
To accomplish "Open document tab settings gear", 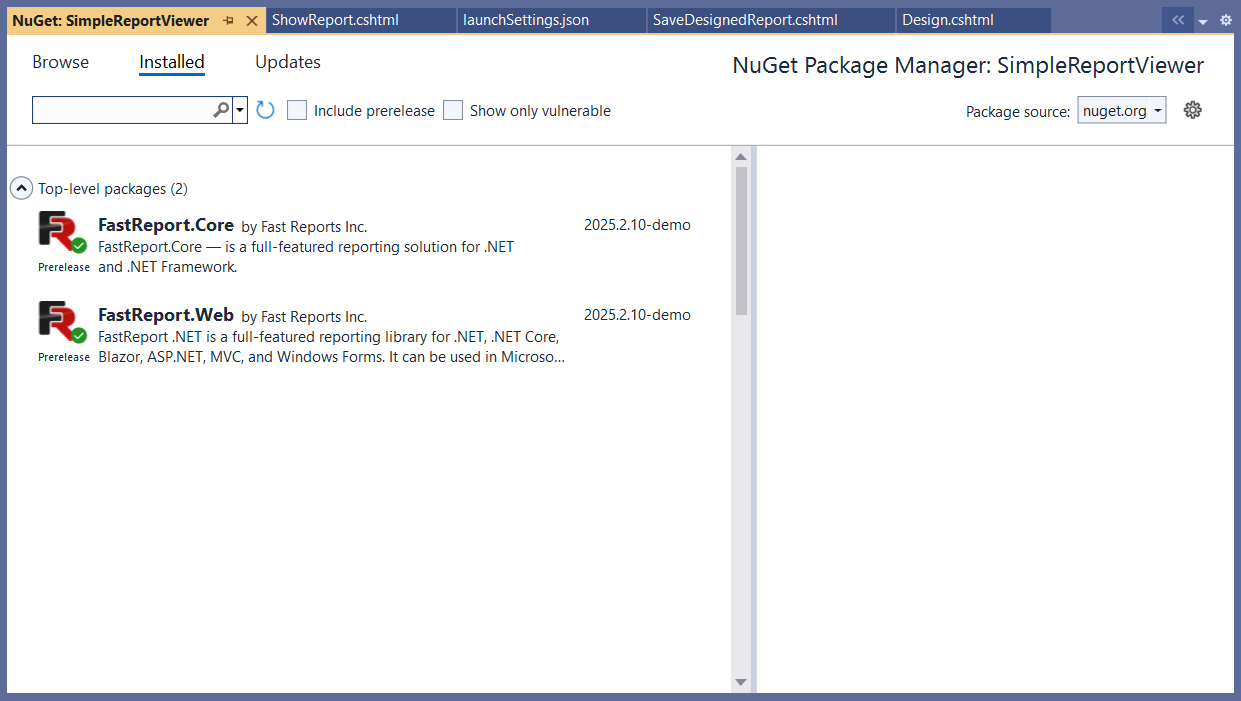I will [x=1226, y=20].
